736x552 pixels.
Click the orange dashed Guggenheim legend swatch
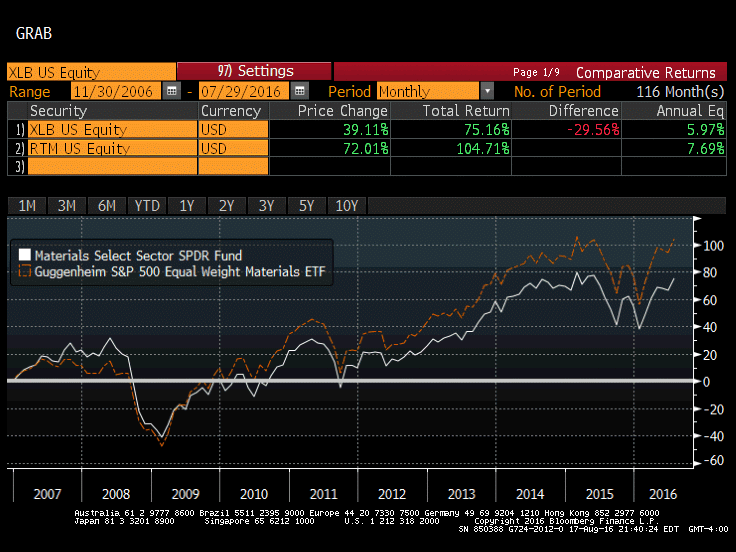click(x=24, y=271)
